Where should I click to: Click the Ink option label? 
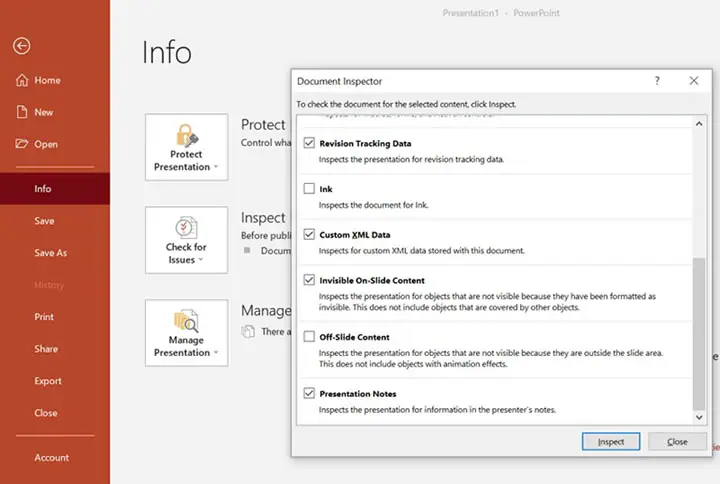coord(326,189)
